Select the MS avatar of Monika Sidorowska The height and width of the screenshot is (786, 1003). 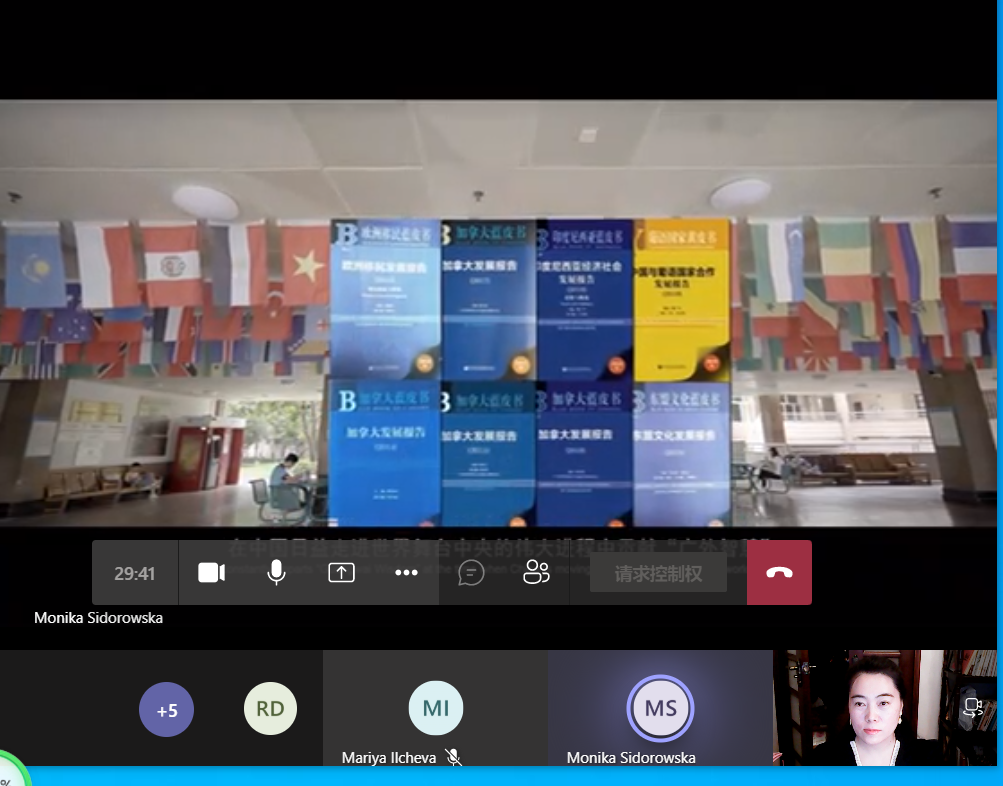(x=660, y=708)
